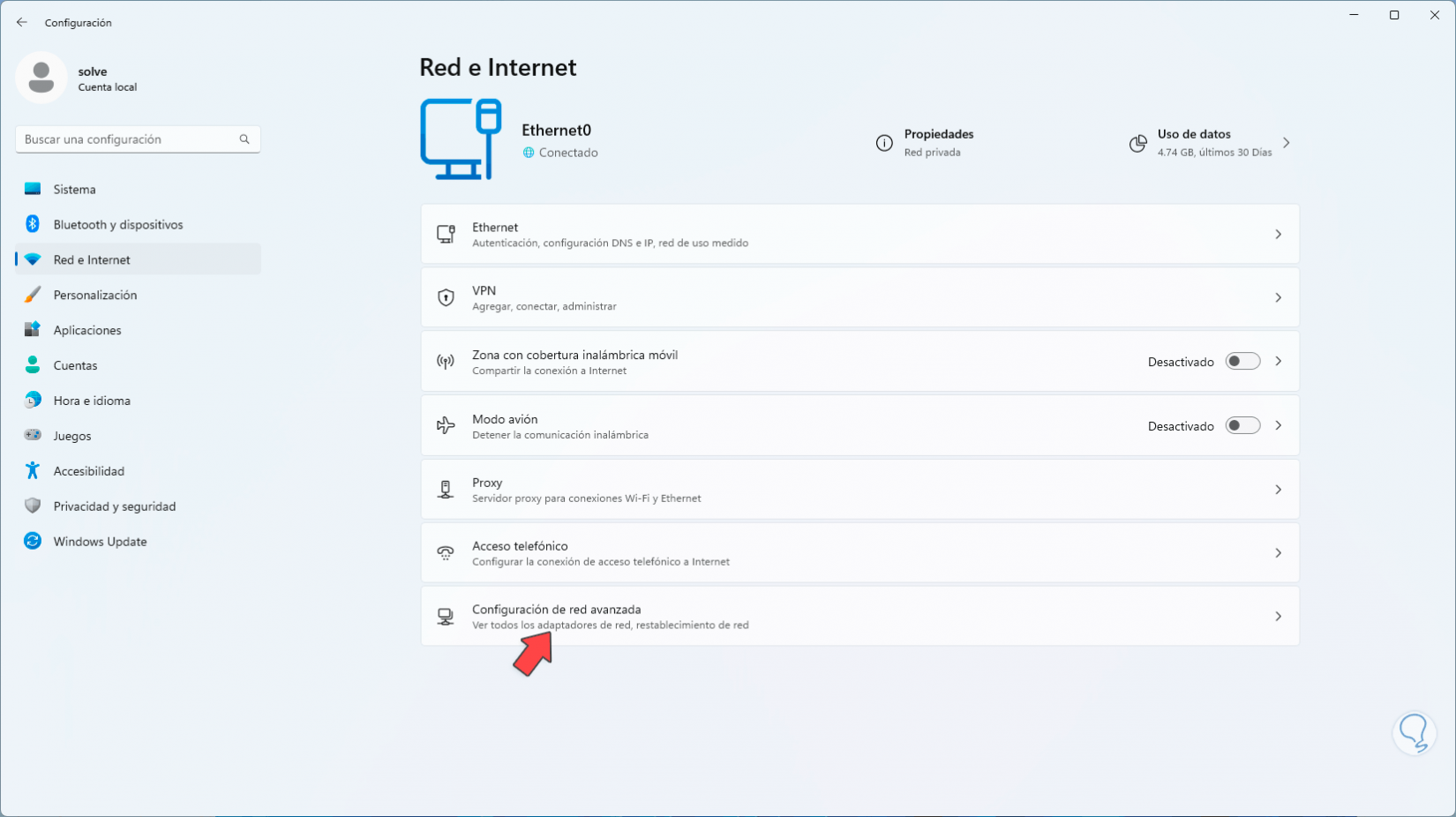Open Juegos in the sidebar

click(x=138, y=436)
